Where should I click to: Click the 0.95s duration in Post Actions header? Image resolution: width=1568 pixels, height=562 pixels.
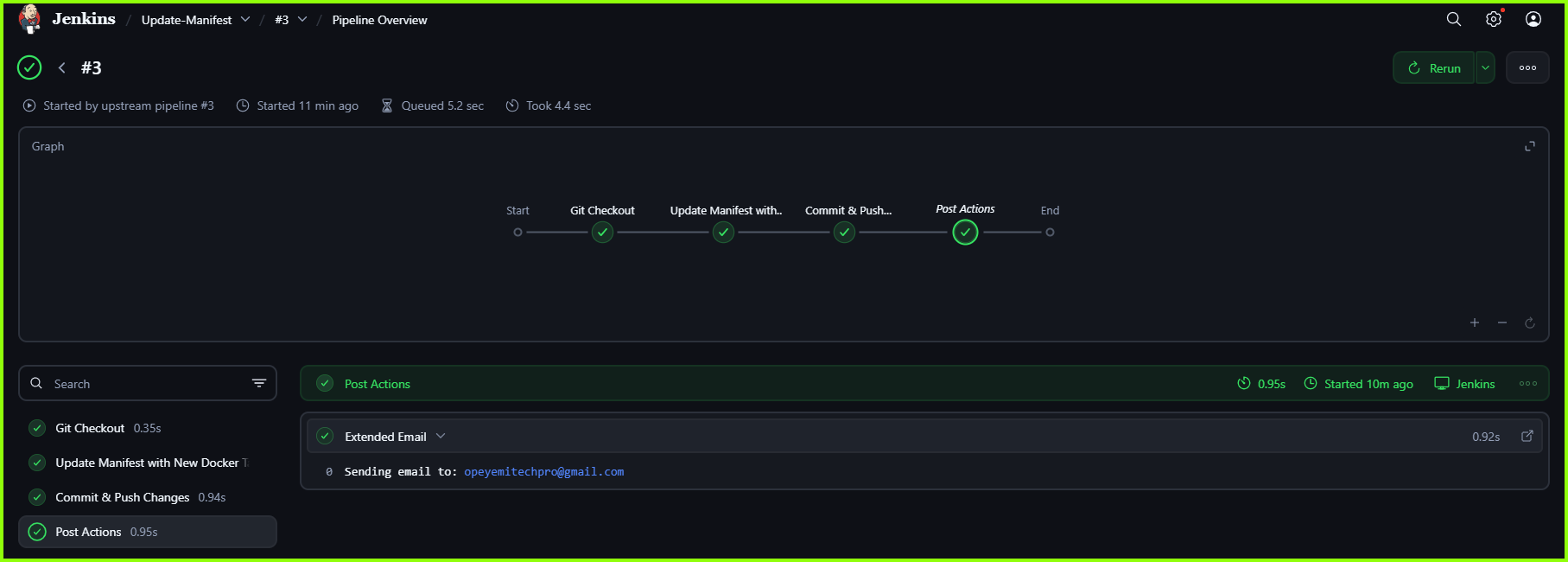tap(1272, 384)
